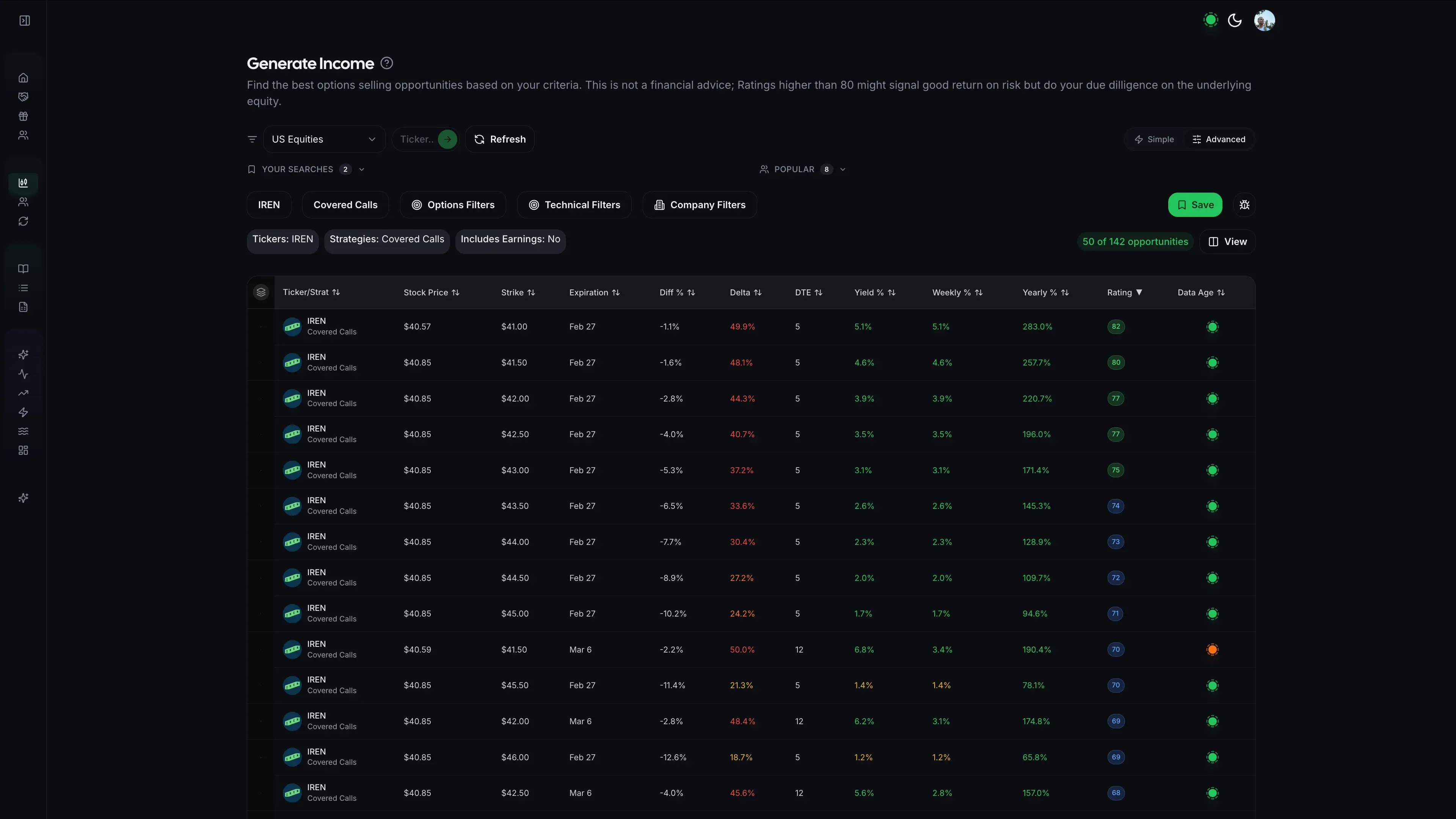Click the sync arrows icon in sidebar

(23, 221)
